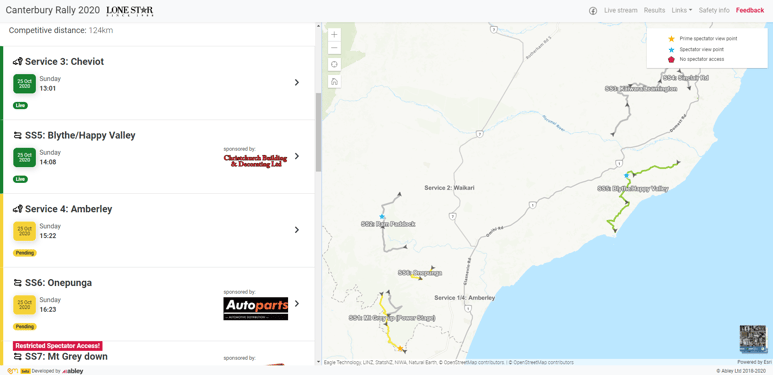The height and width of the screenshot is (375, 773).
Task: Expand Service 4: Amberley details arrow
Action: coord(297,230)
